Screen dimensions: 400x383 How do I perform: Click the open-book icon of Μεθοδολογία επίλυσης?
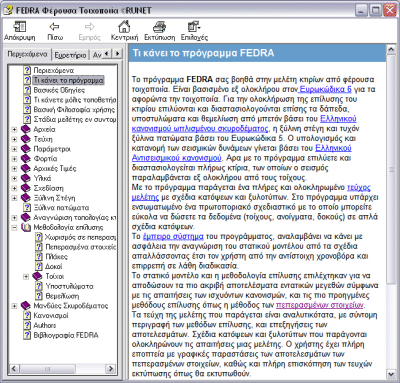[x=26, y=227]
